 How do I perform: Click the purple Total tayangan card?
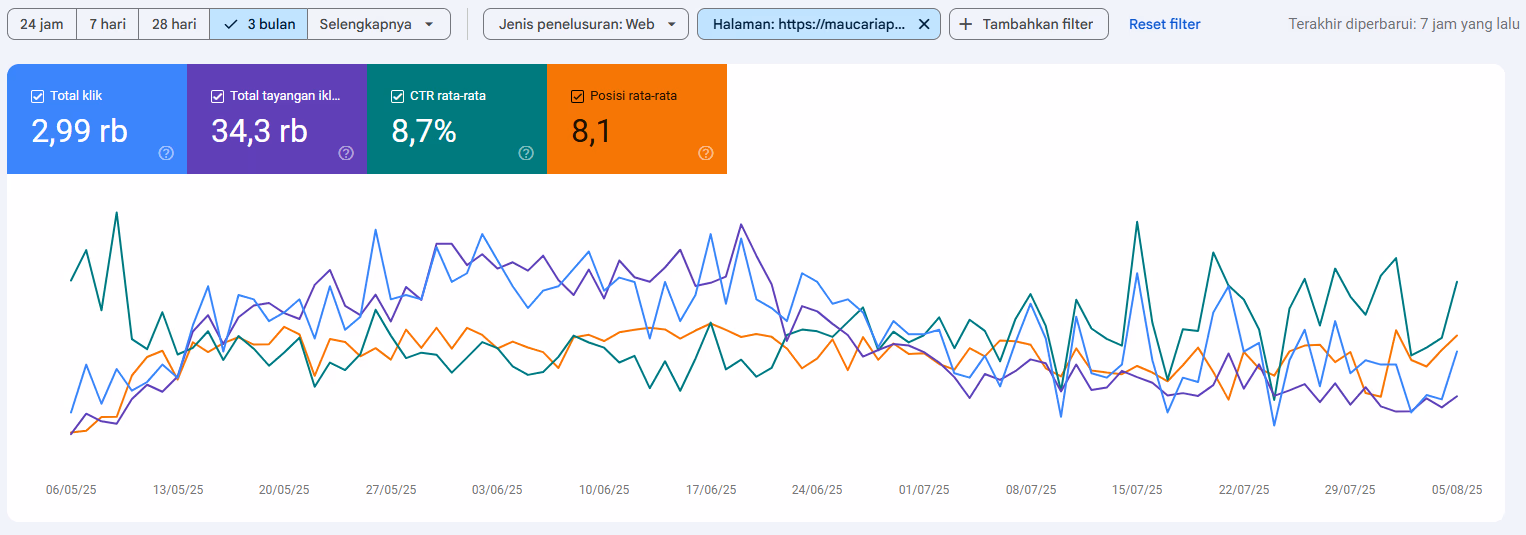[x=277, y=119]
